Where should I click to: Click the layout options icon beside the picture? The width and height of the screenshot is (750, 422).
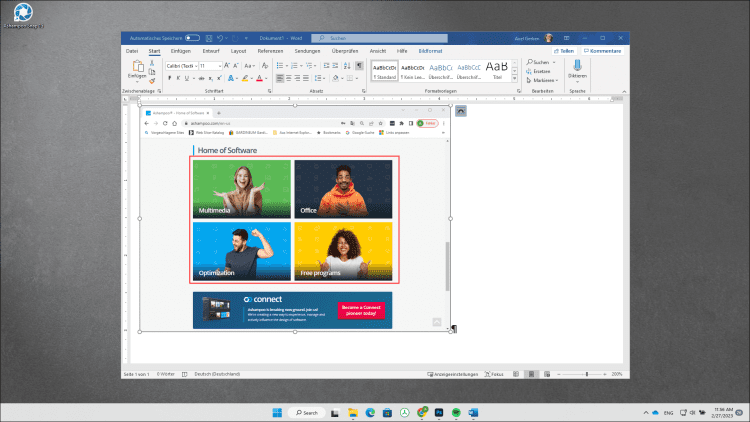point(461,111)
